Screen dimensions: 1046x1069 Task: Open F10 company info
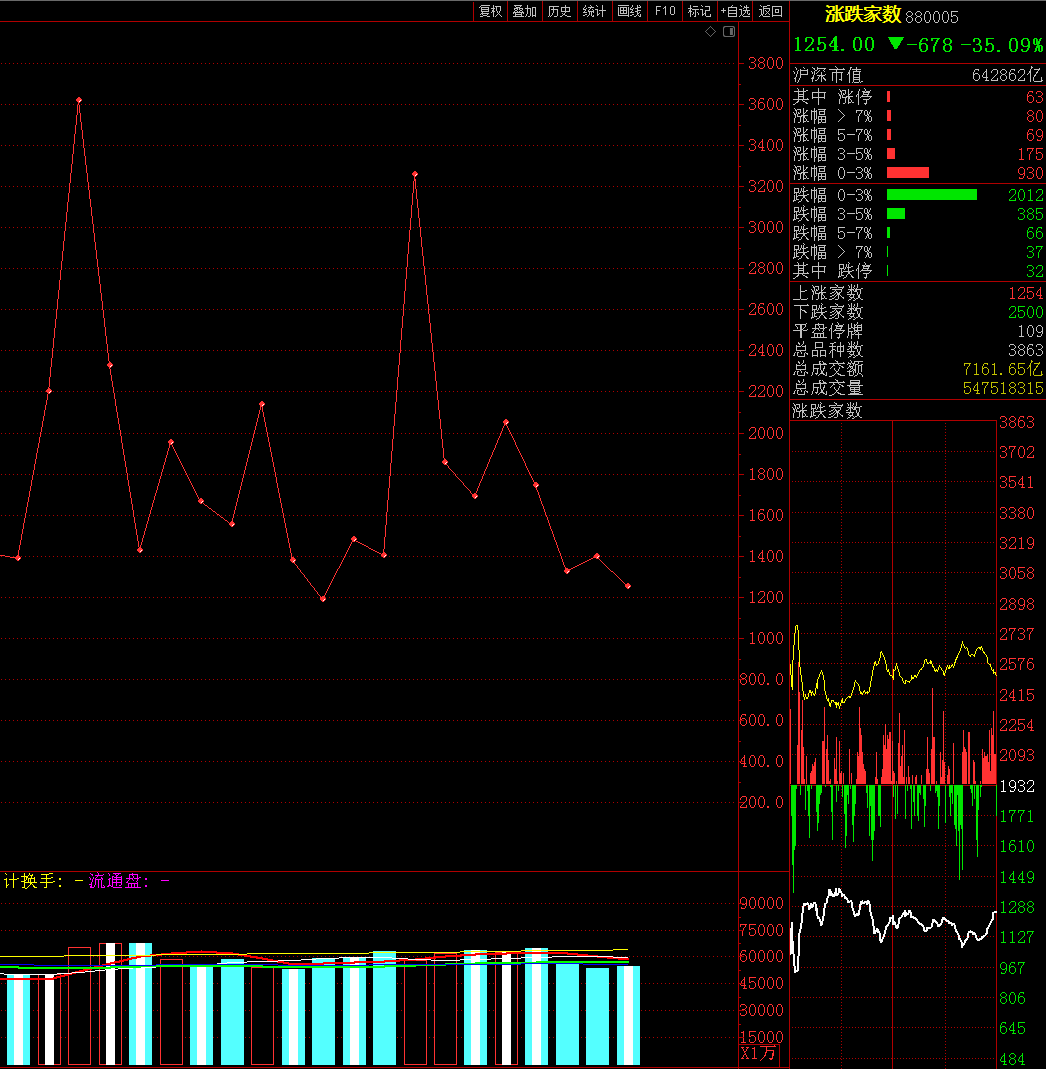665,11
